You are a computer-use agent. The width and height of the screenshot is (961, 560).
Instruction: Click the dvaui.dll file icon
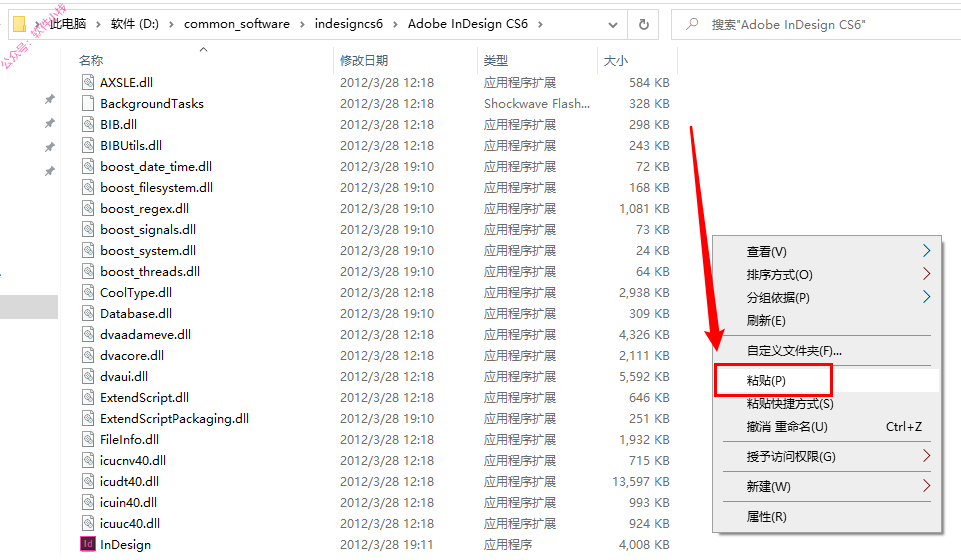coord(88,376)
